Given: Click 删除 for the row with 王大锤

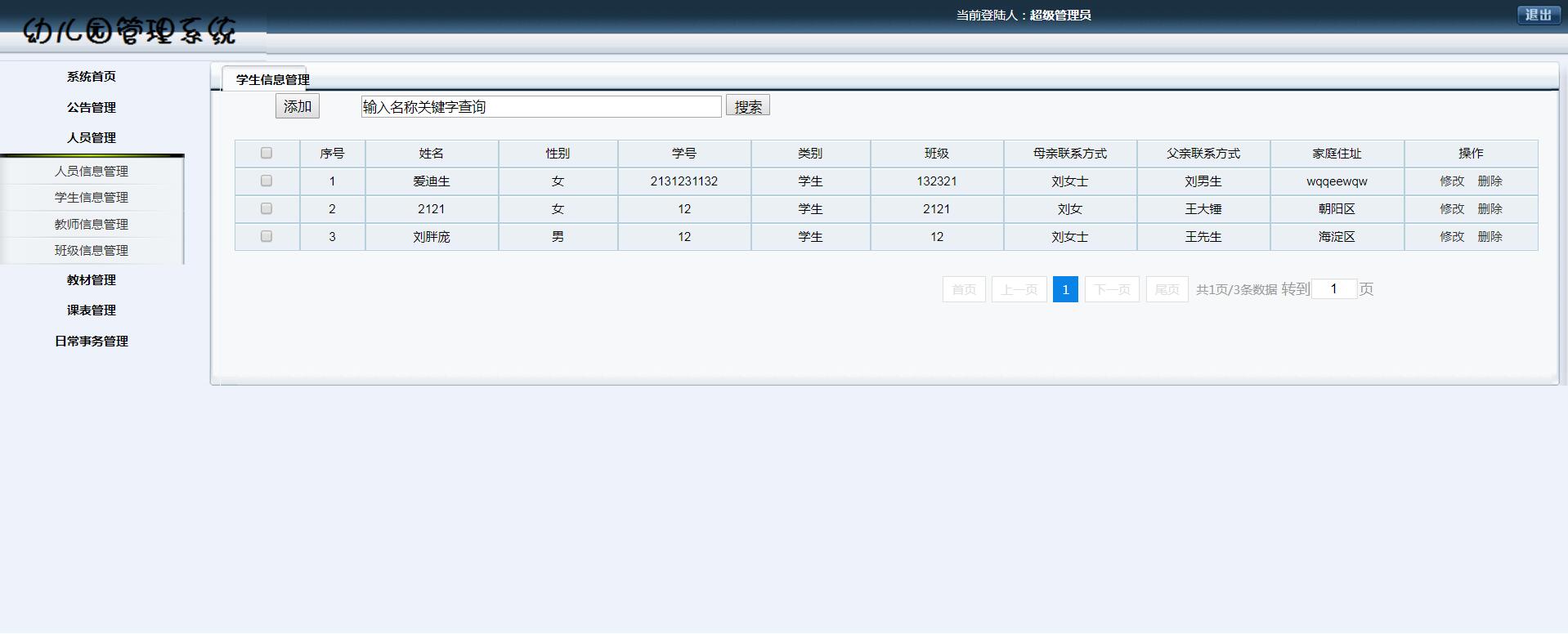Looking at the screenshot, I should pyautogui.click(x=1490, y=209).
